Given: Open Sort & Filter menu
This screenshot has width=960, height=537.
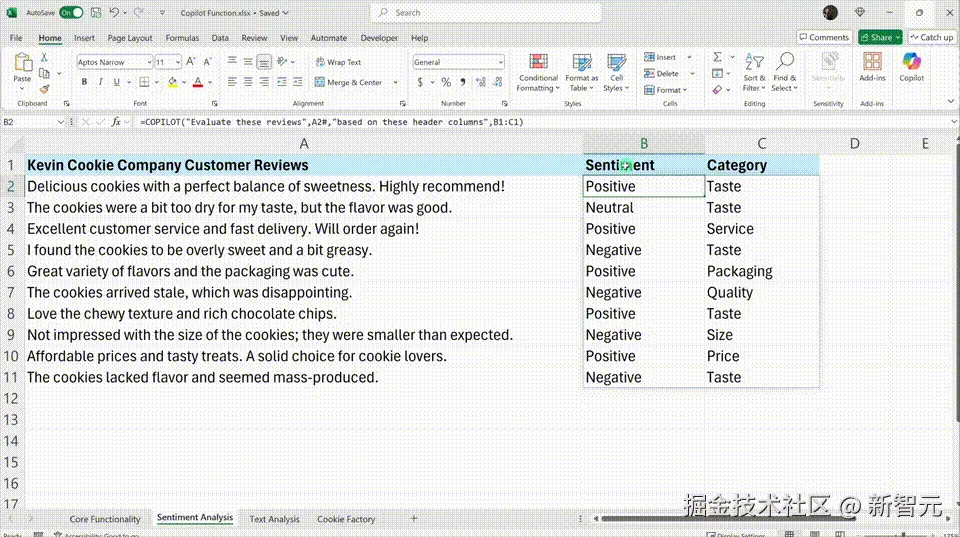Looking at the screenshot, I should click(754, 73).
